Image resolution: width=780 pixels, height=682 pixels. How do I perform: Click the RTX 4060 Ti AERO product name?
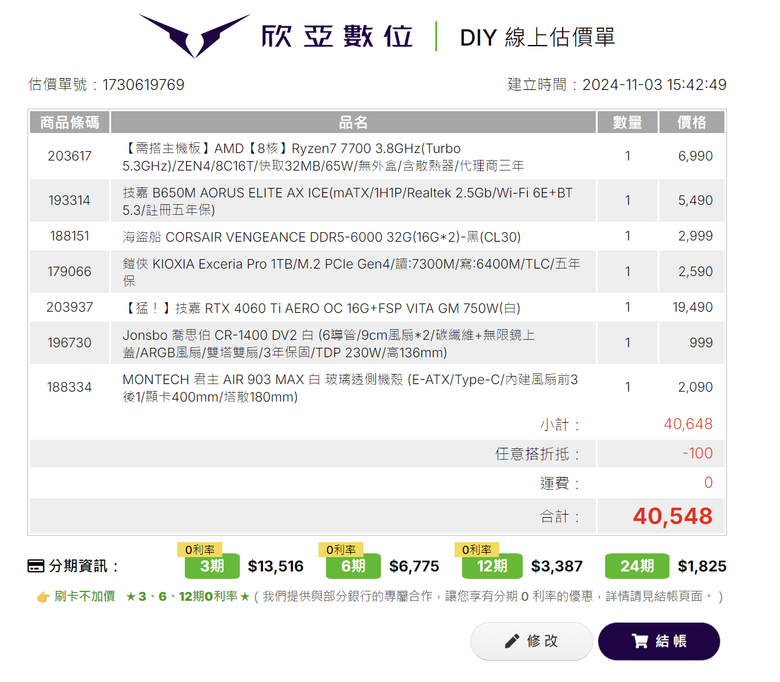click(322, 308)
